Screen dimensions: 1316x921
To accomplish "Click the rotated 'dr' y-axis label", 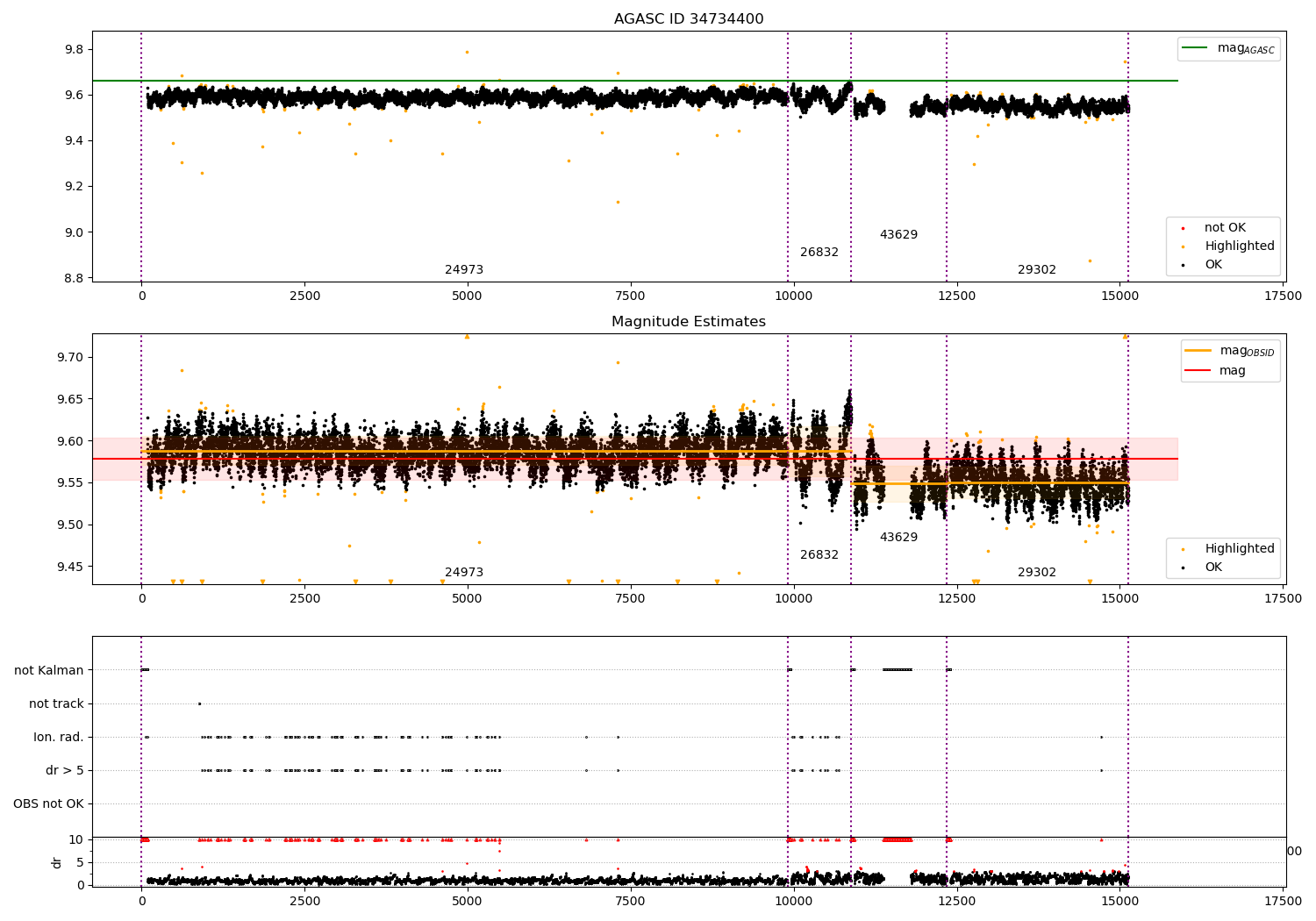I will [57, 862].
